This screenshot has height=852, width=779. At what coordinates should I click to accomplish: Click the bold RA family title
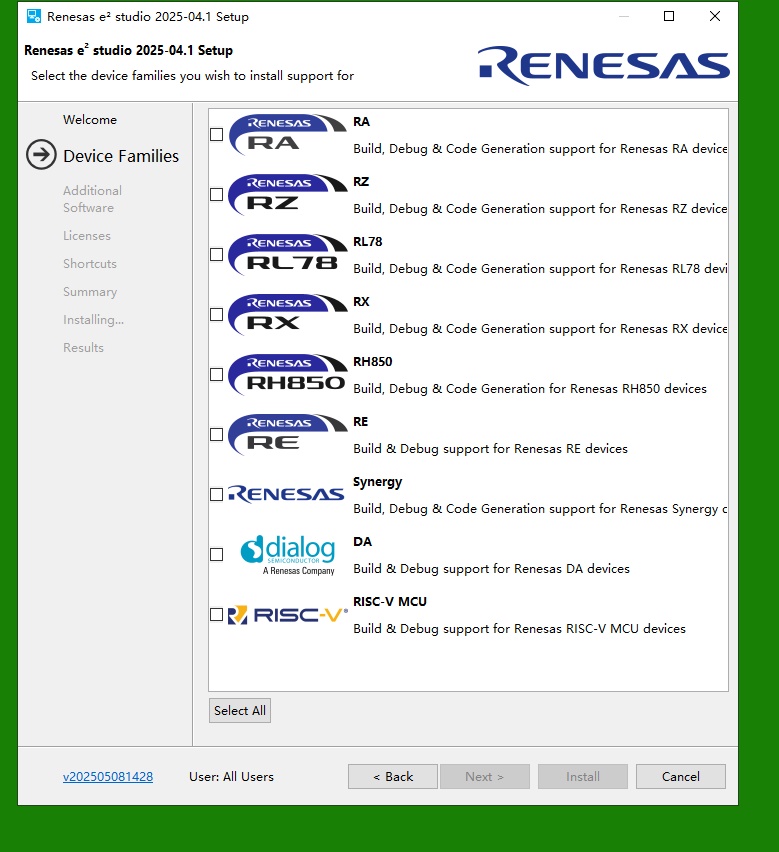(361, 121)
